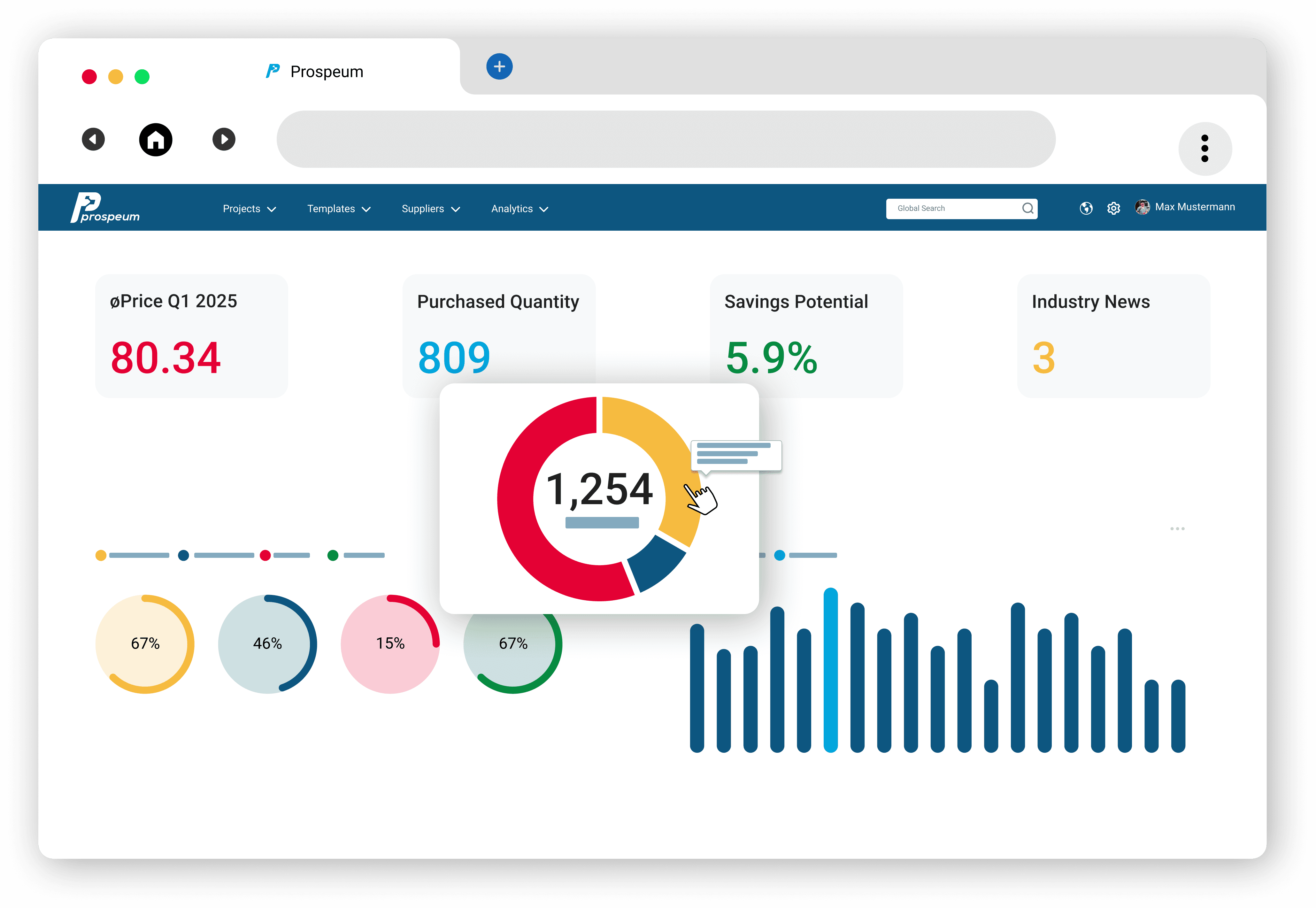The image size is (1316, 908).
Task: Expand the Suppliers dropdown
Action: [x=430, y=209]
